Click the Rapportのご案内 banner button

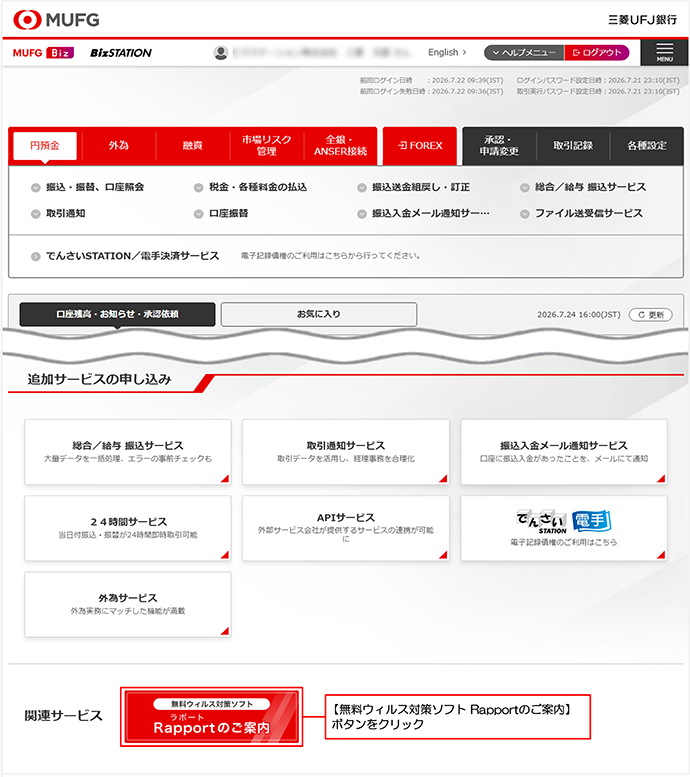coord(212,717)
